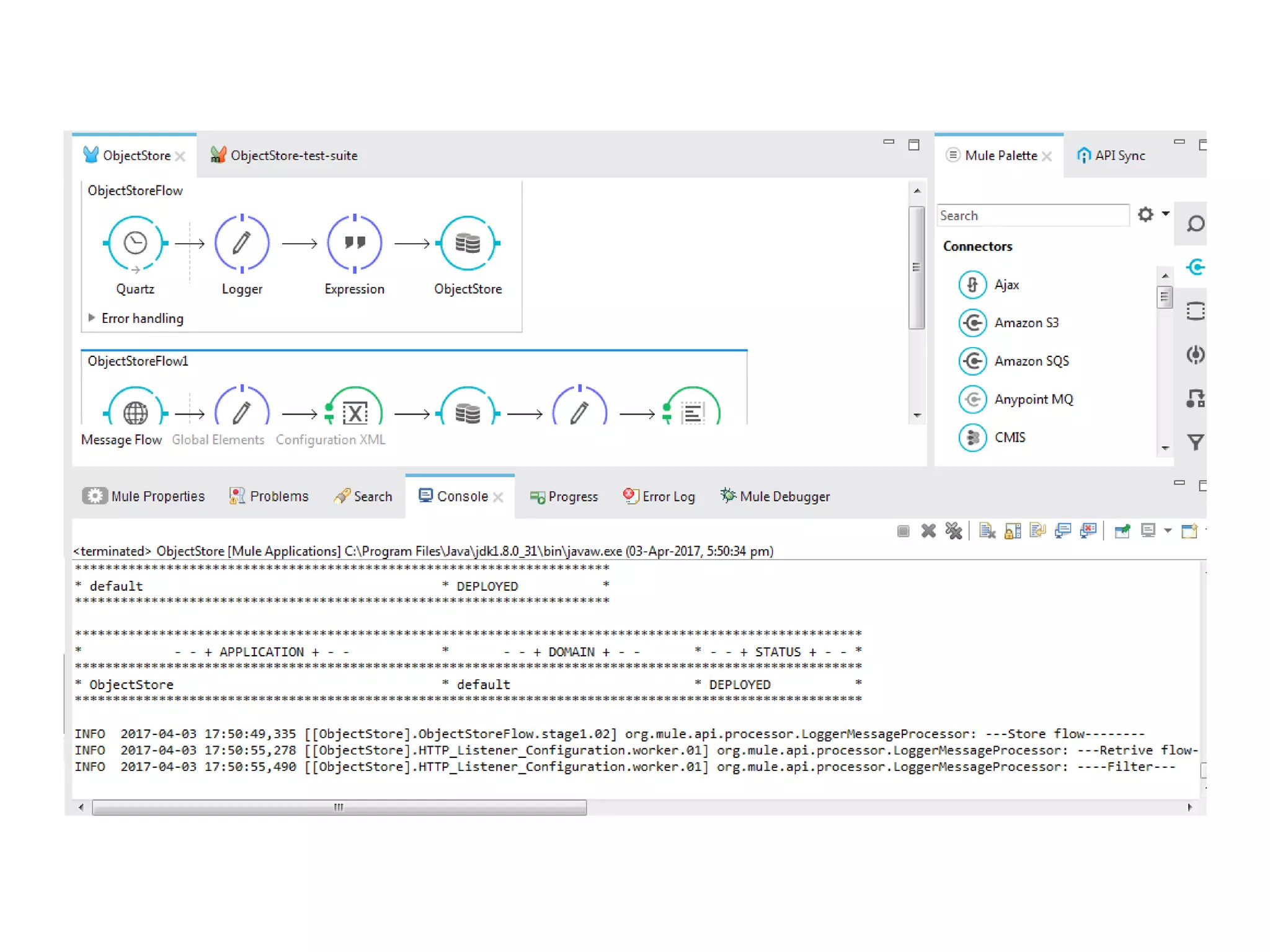Screen dimensions: 1270x952
Task: Click the Filters icon in the palette sidebar
Action: pos(1195,442)
